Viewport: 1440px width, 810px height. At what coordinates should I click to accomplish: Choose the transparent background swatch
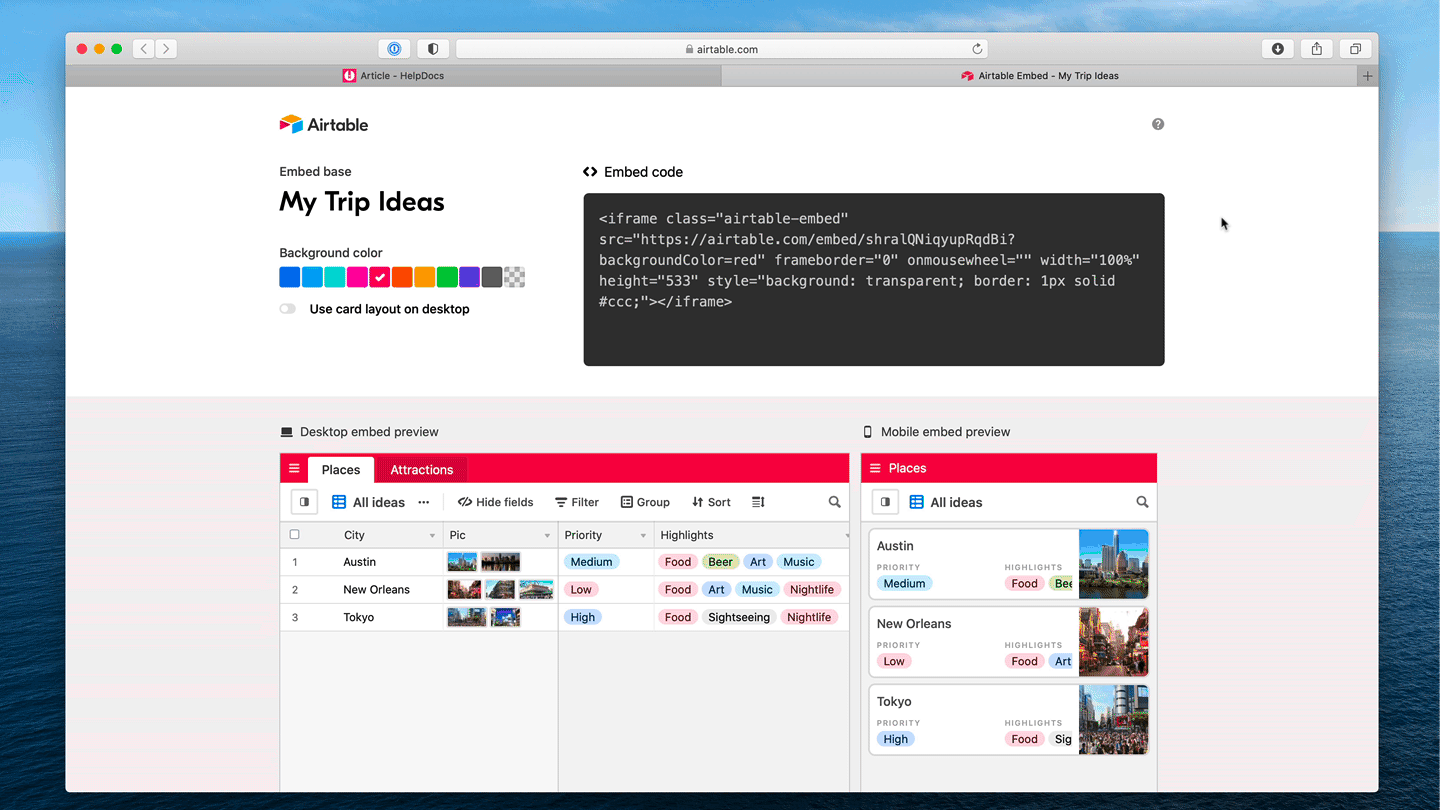pos(514,277)
